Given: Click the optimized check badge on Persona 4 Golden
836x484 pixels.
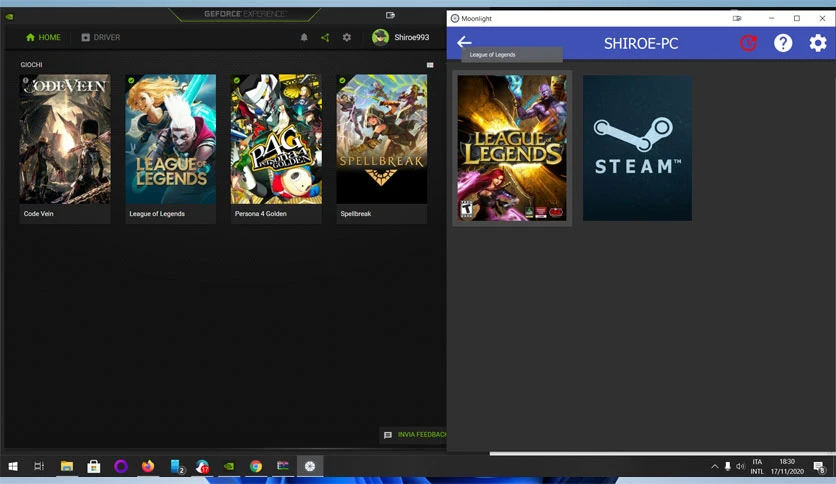Looking at the screenshot, I should tap(237, 80).
